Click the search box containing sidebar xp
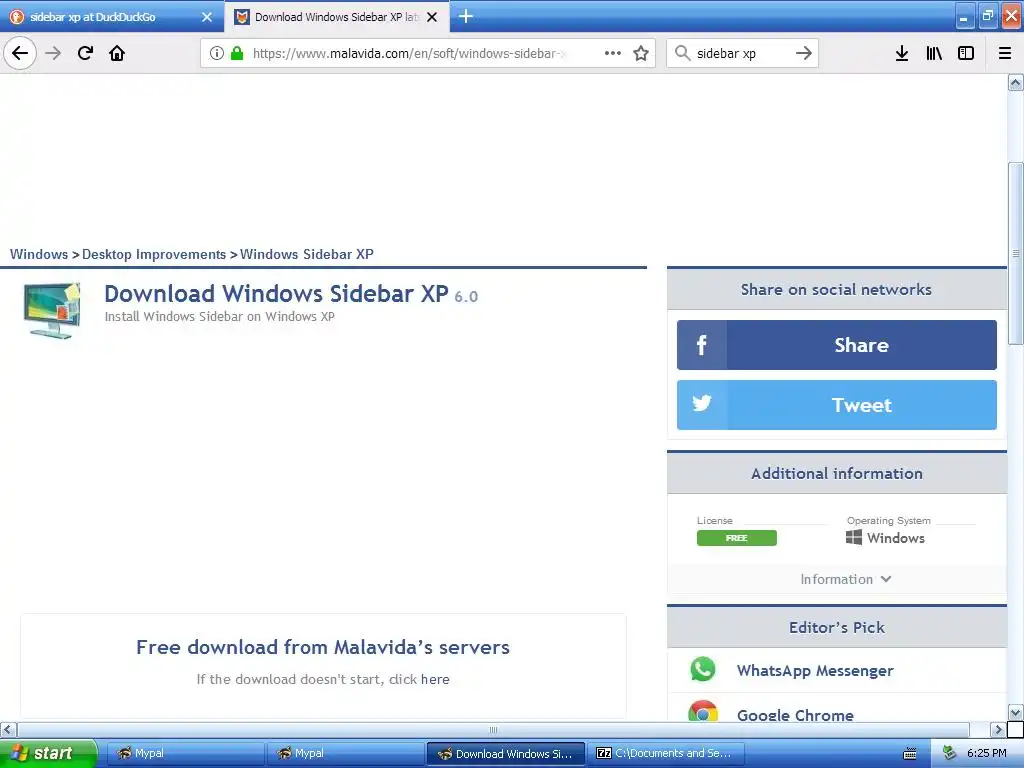Screen dimensions: 1024x768 [x=741, y=53]
